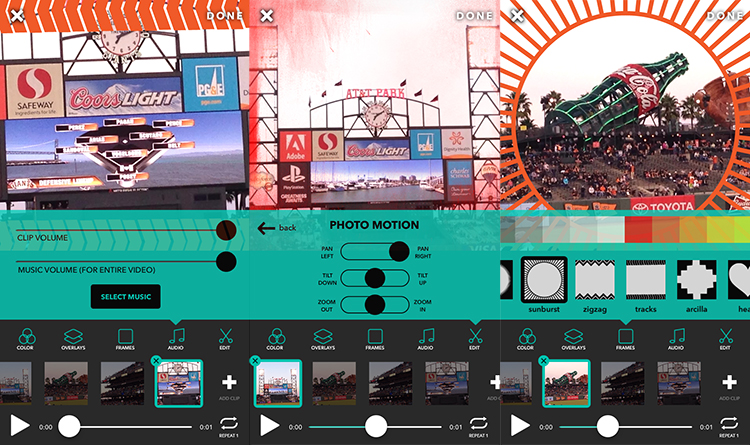Play the video in the left screen

click(x=20, y=425)
